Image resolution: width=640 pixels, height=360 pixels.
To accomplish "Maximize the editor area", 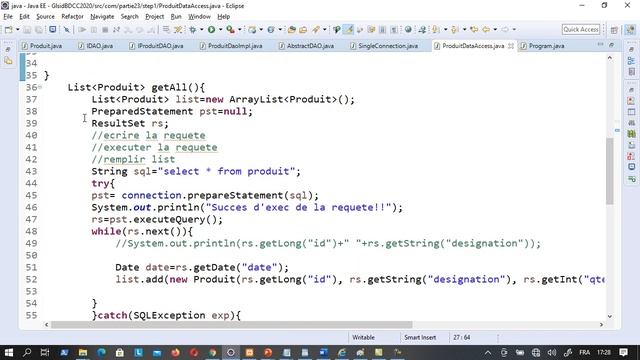I will [x=611, y=44].
